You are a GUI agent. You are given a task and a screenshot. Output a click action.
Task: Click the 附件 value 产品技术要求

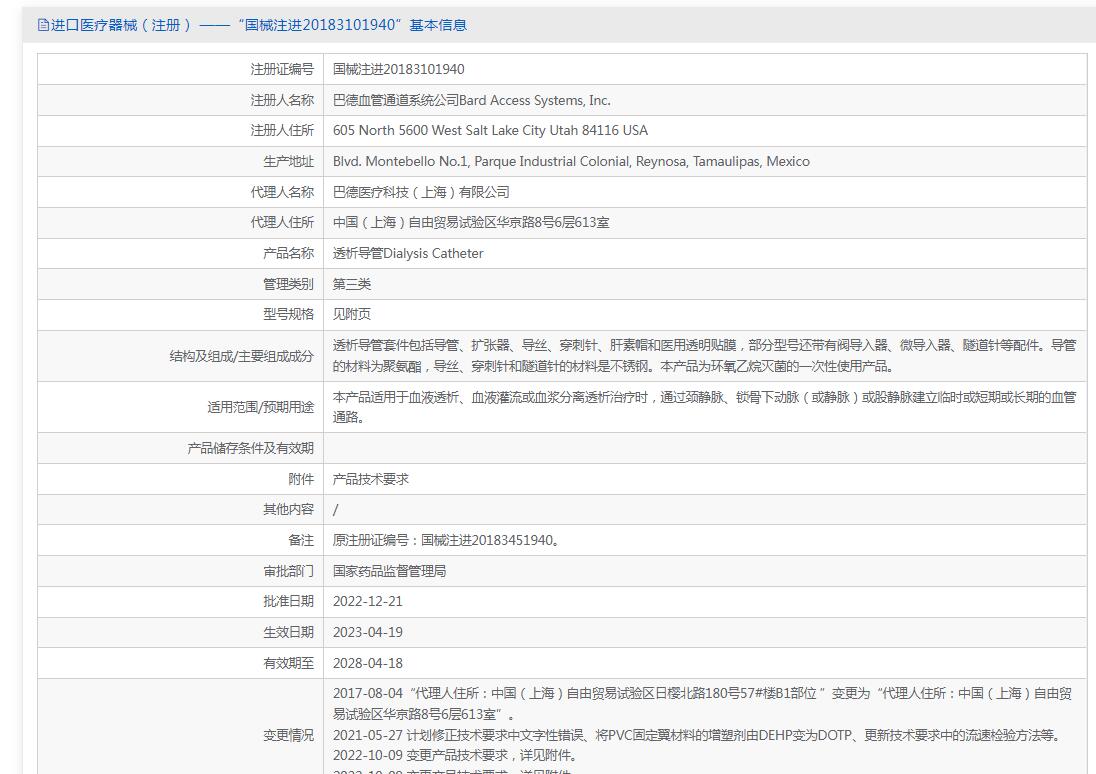coord(370,479)
